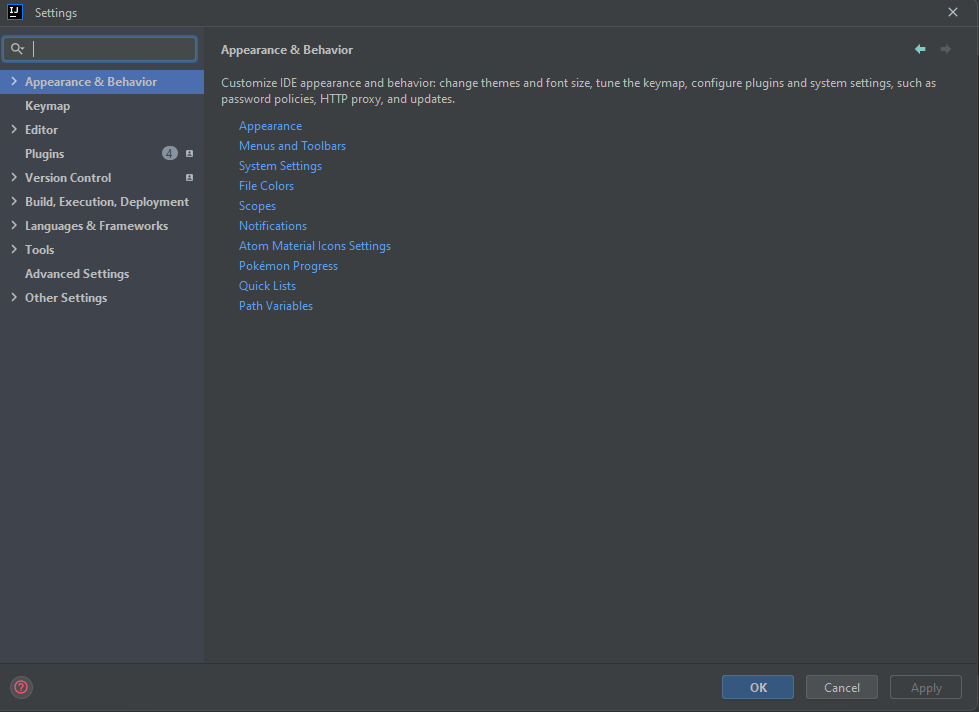Open the Path Variables link

click(276, 305)
